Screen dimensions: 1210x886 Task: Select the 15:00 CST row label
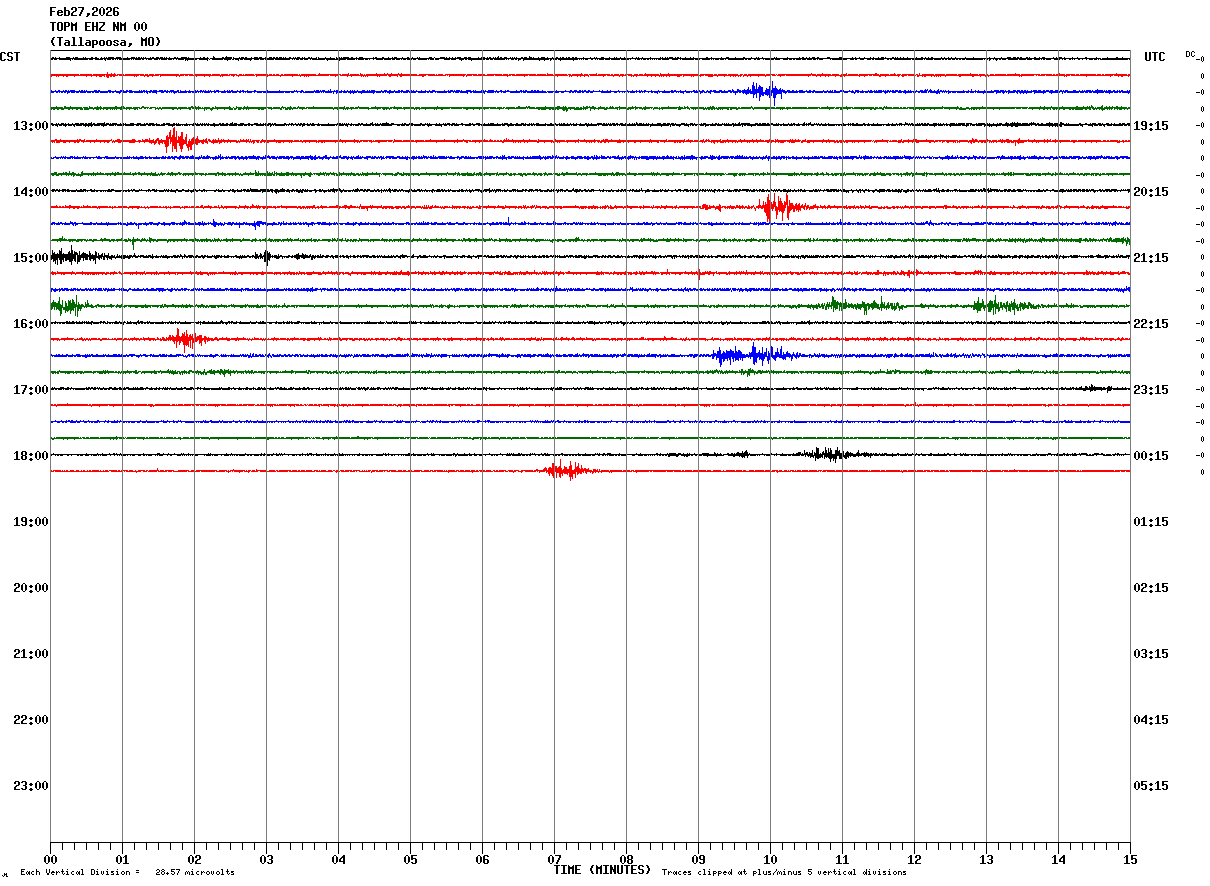31,257
